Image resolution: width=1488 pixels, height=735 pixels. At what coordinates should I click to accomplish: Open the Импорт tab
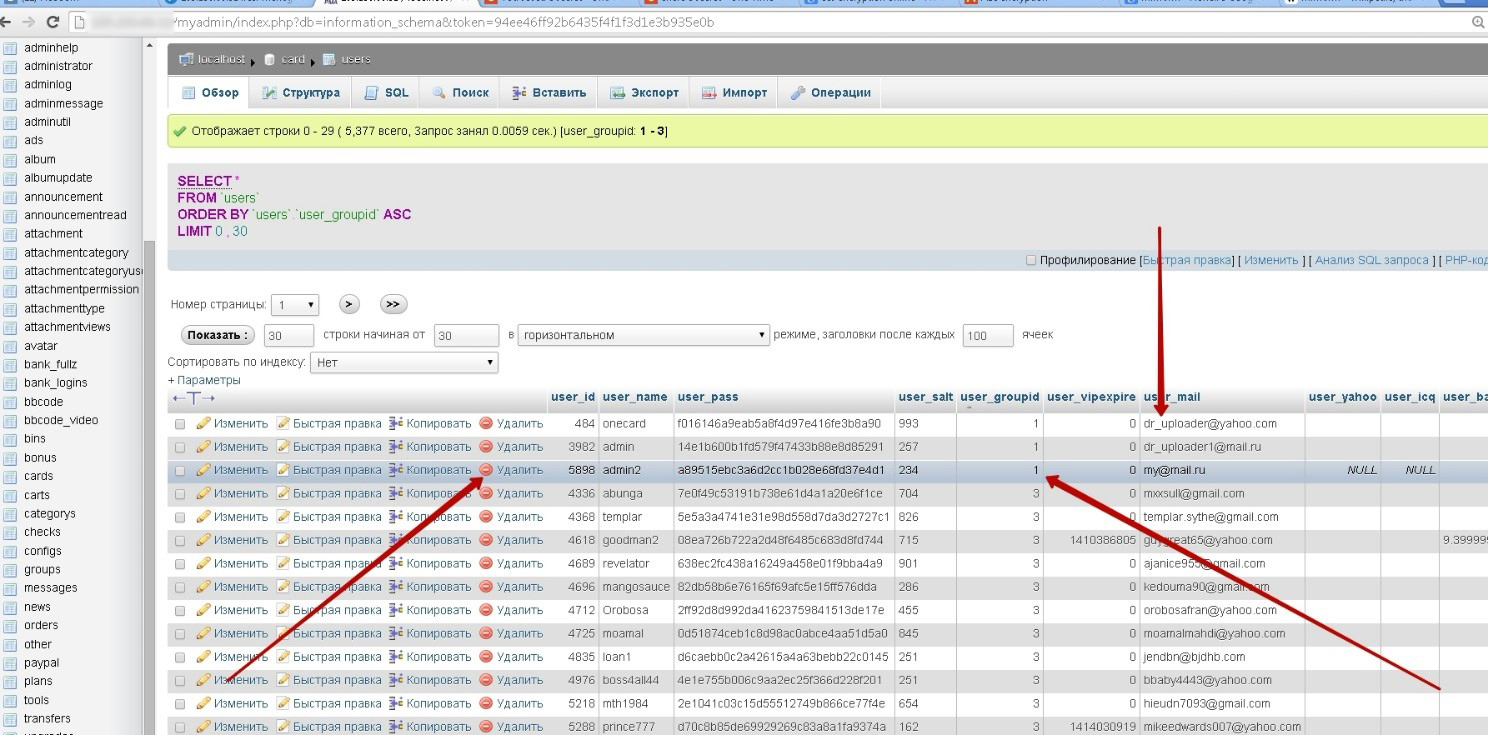pyautogui.click(x=735, y=93)
